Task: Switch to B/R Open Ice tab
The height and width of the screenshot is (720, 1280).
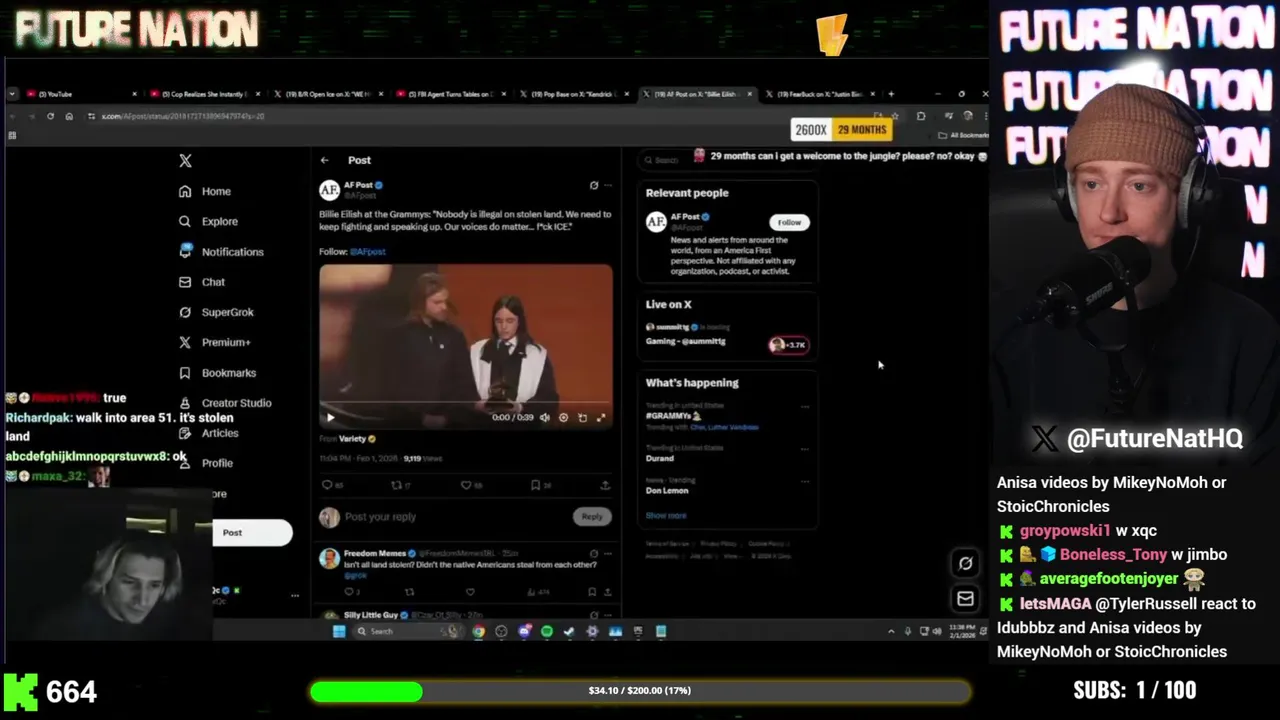Action: point(328,94)
